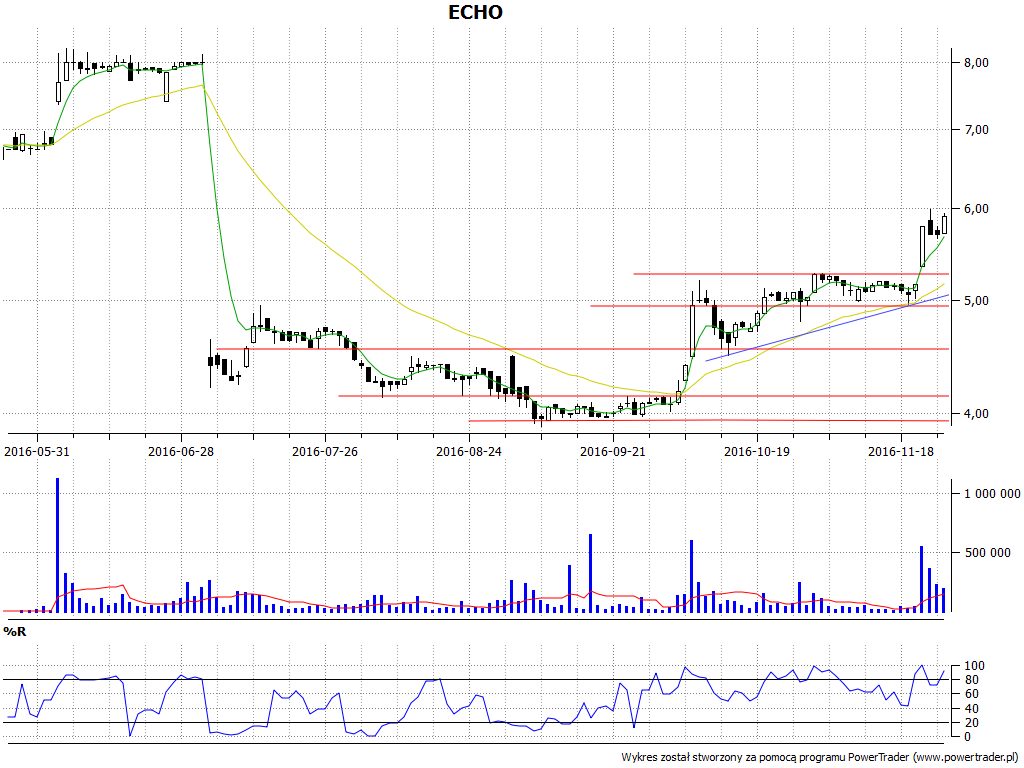Viewport: 1024px width, 768px height.
Task: Click the last candlestick on the price chart
Action: tap(944, 223)
